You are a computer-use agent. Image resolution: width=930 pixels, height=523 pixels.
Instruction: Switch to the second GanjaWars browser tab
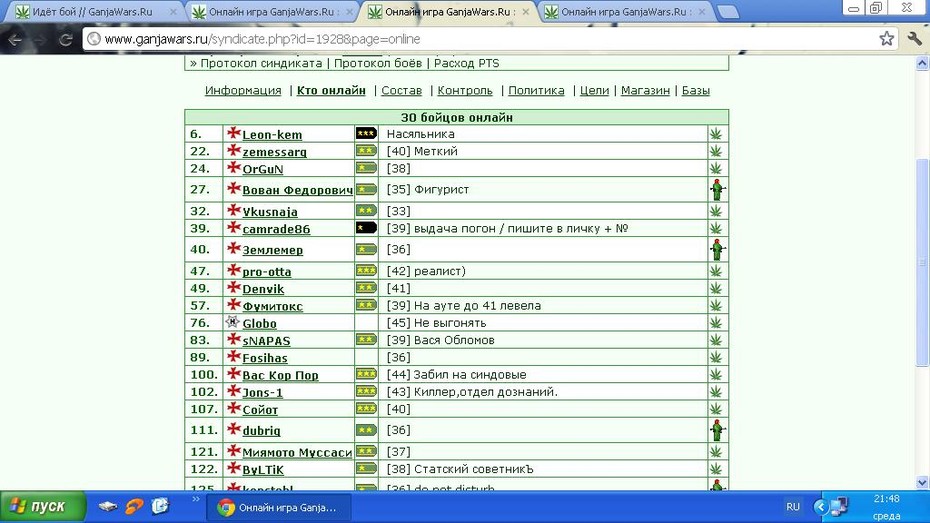coord(272,12)
